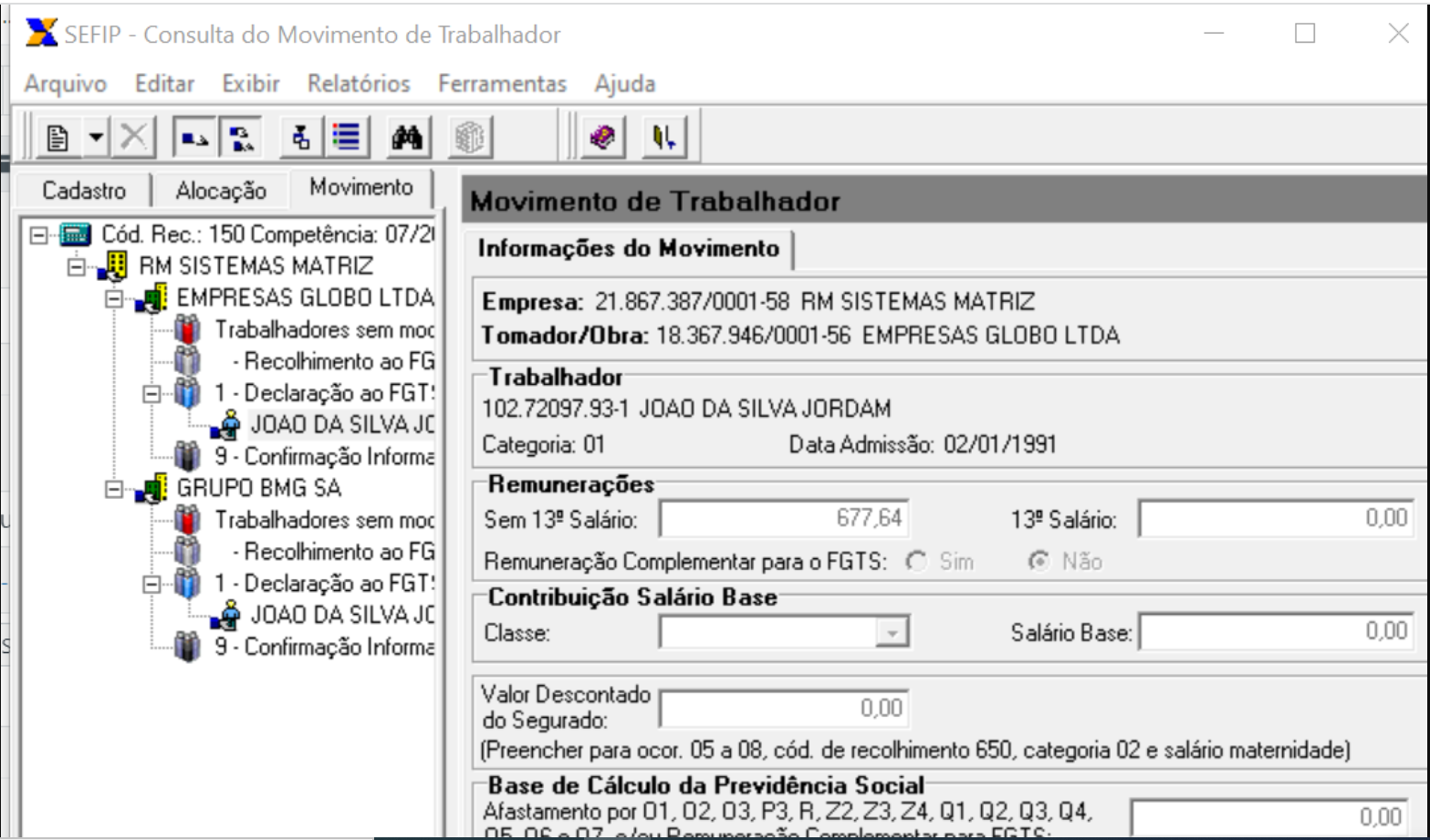Open the Relatórios menu
The height and width of the screenshot is (840, 1430).
pos(359,84)
